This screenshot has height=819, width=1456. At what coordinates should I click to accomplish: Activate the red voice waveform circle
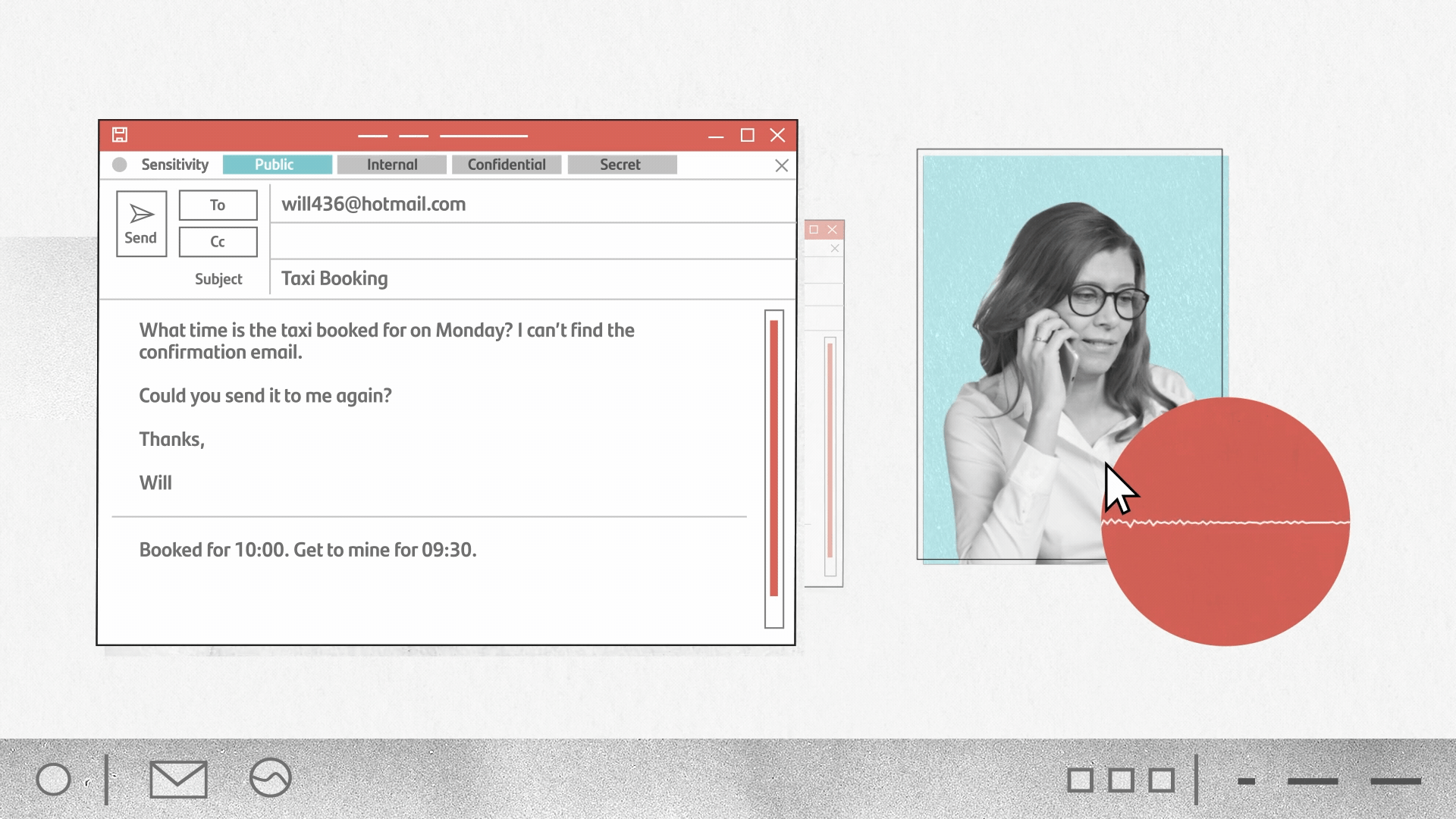pyautogui.click(x=1225, y=522)
